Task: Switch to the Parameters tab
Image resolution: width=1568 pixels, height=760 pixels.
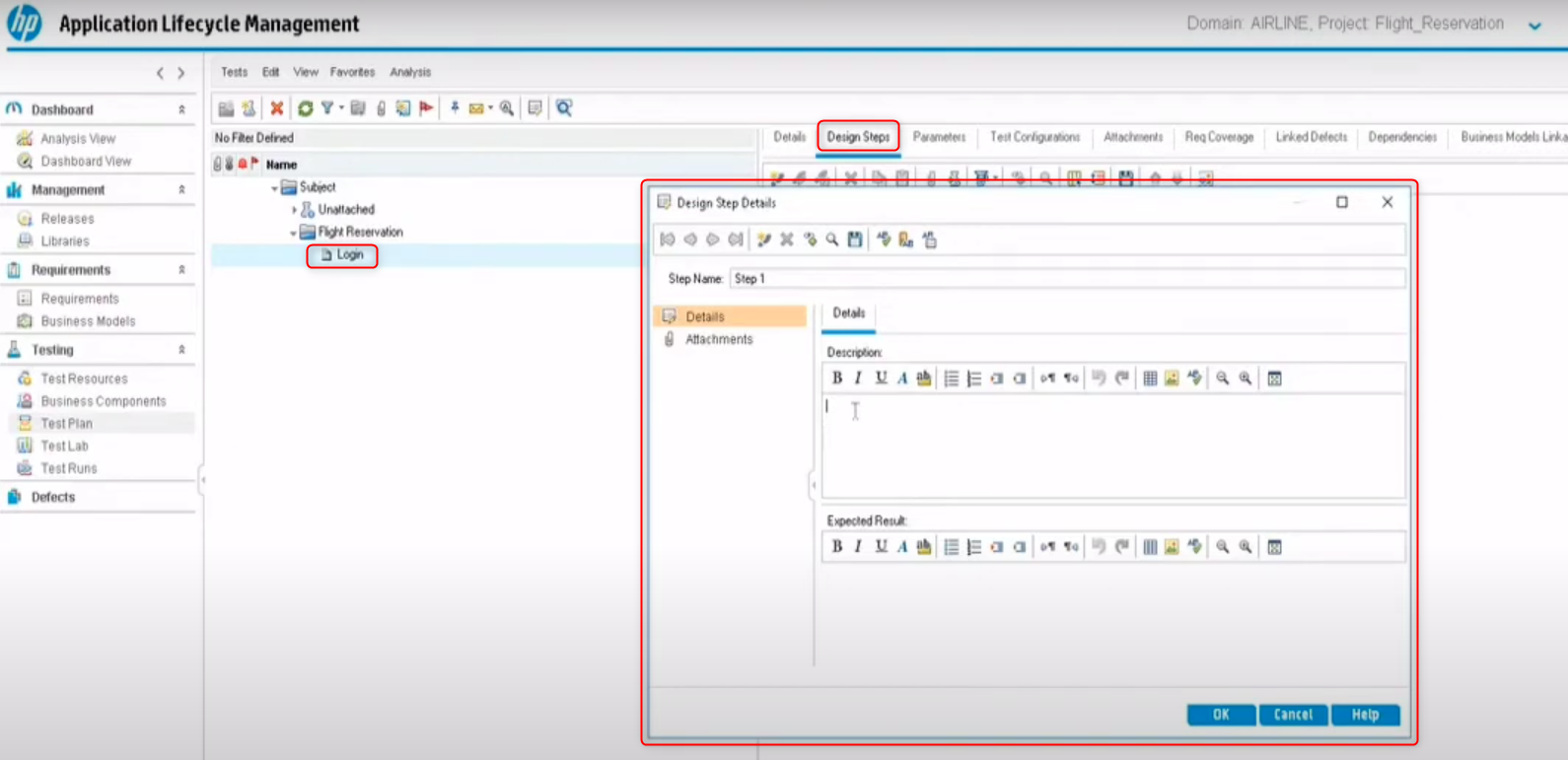Action: pyautogui.click(x=939, y=137)
